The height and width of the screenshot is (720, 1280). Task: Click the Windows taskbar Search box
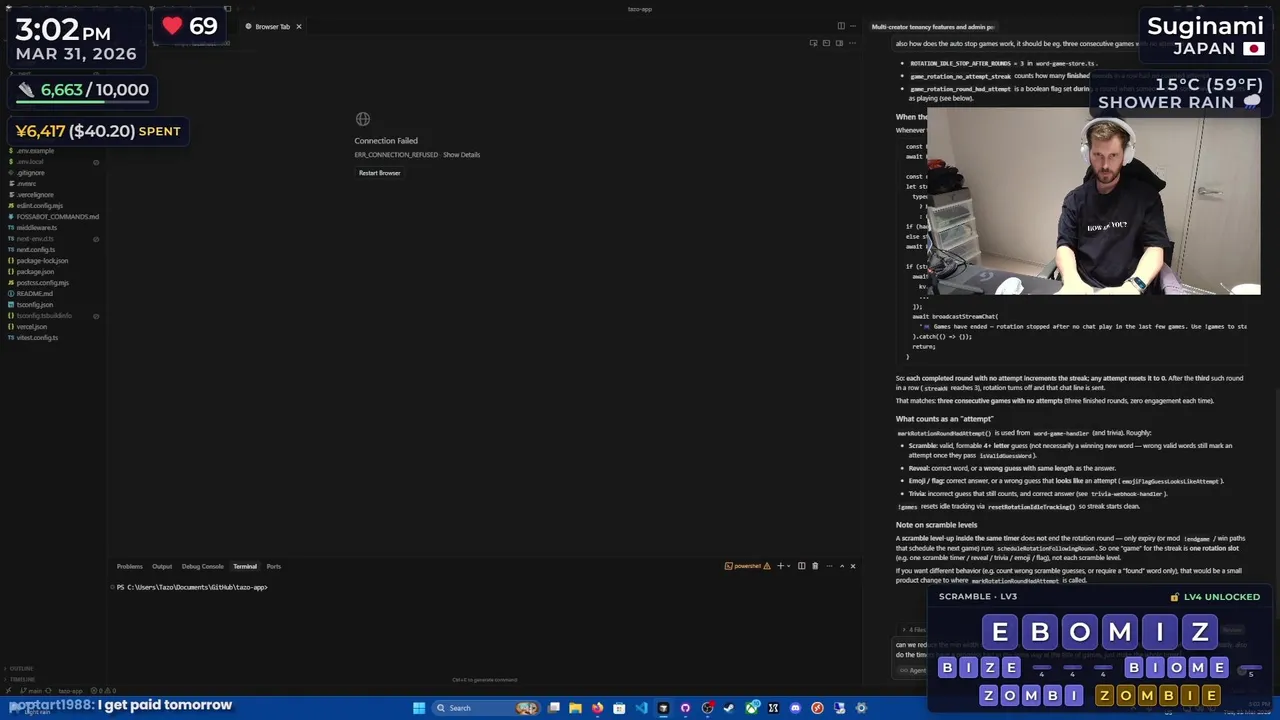click(486, 708)
